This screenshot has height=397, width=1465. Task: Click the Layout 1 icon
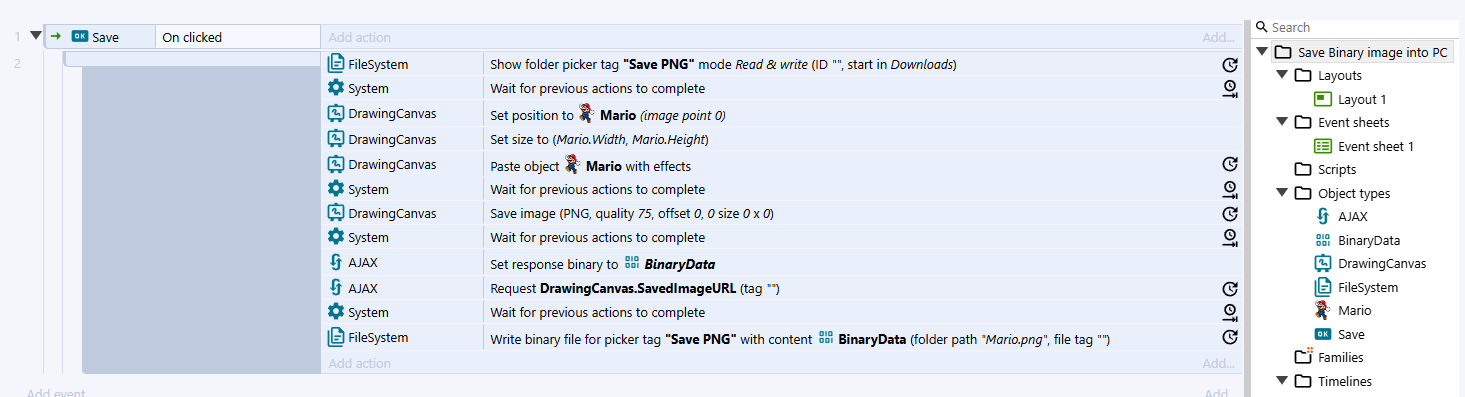coord(1322,99)
